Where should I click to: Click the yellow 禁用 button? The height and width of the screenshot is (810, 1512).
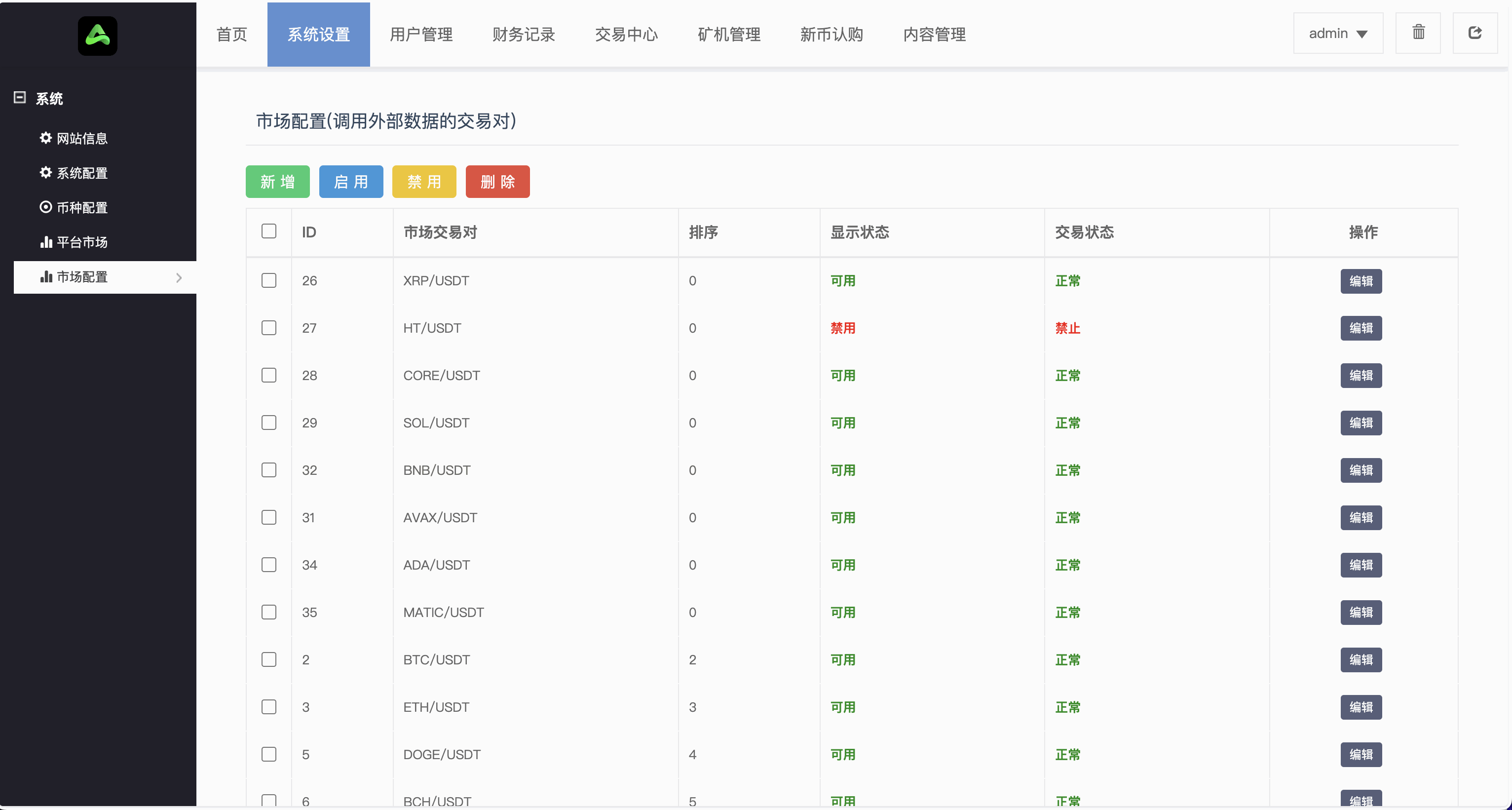[424, 181]
